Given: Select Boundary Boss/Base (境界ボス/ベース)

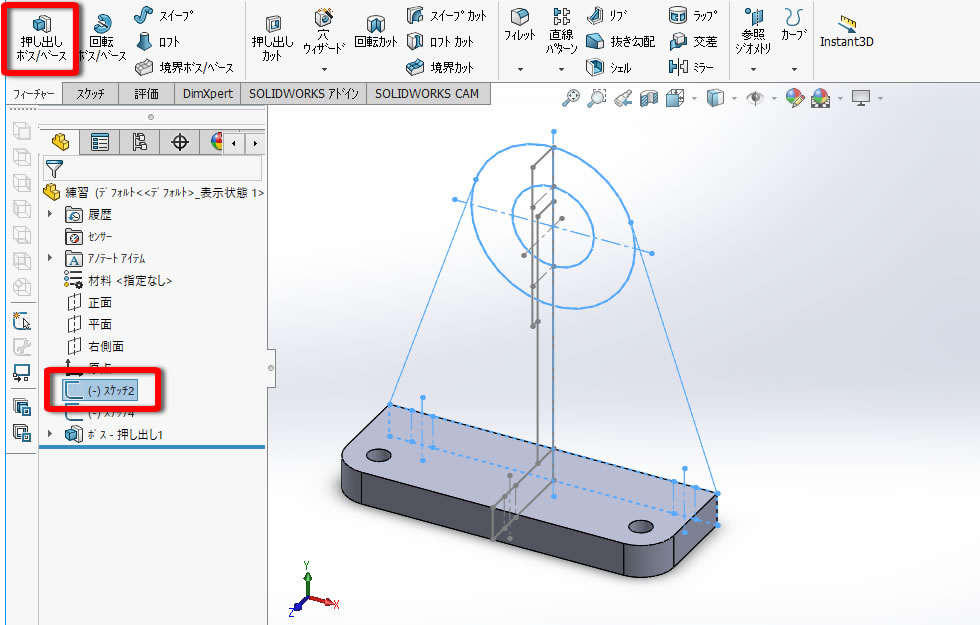Looking at the screenshot, I should (184, 67).
